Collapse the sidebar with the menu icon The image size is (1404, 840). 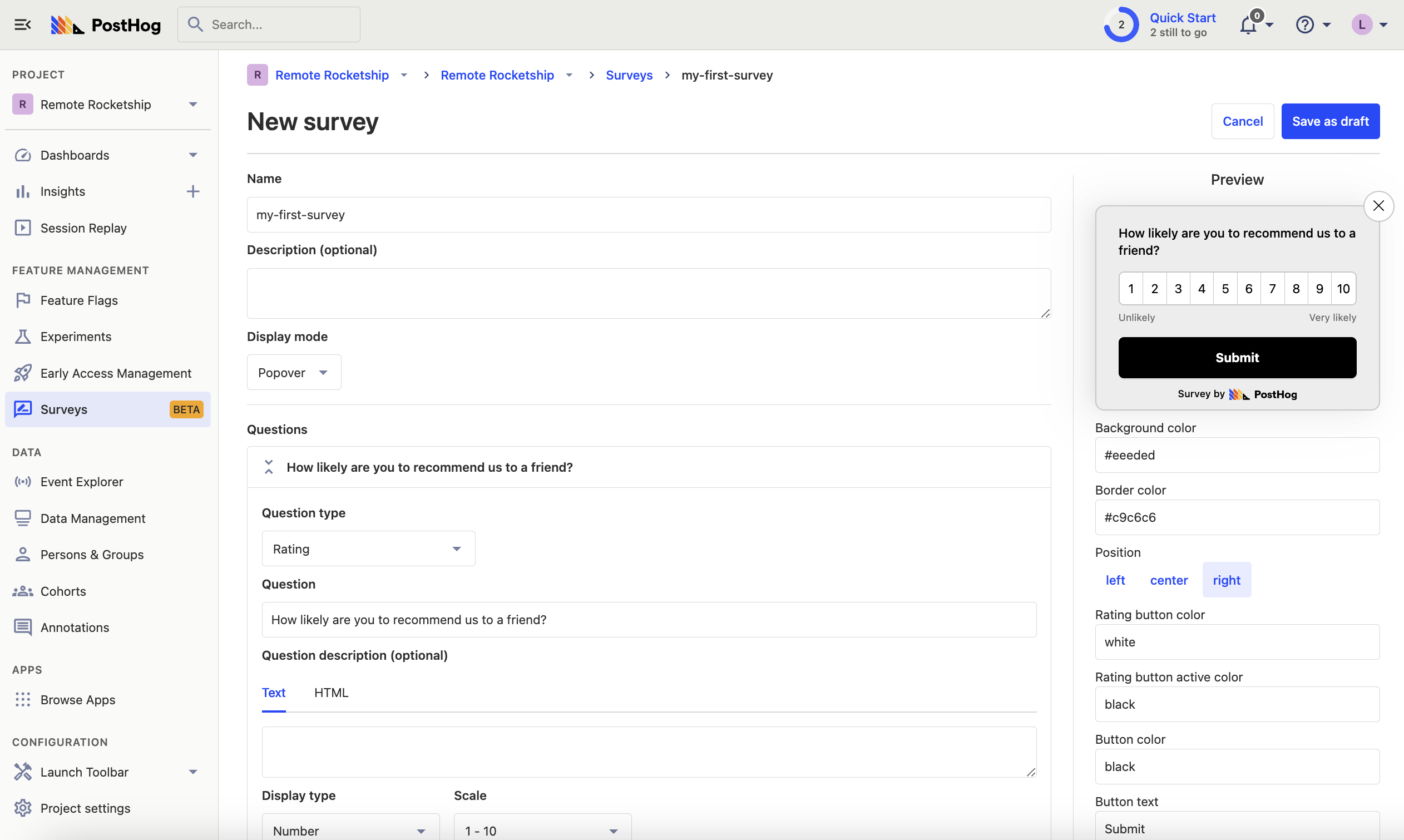click(23, 24)
